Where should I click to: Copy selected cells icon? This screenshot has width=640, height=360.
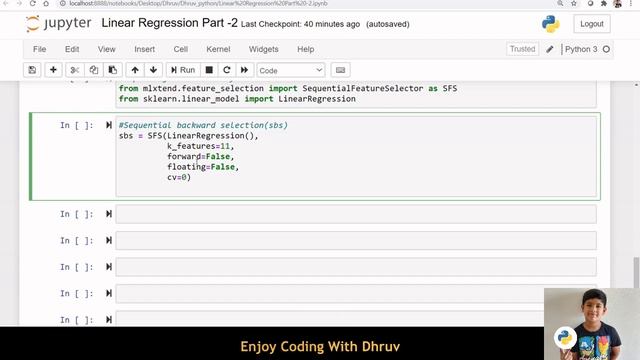pyautogui.click(x=93, y=70)
